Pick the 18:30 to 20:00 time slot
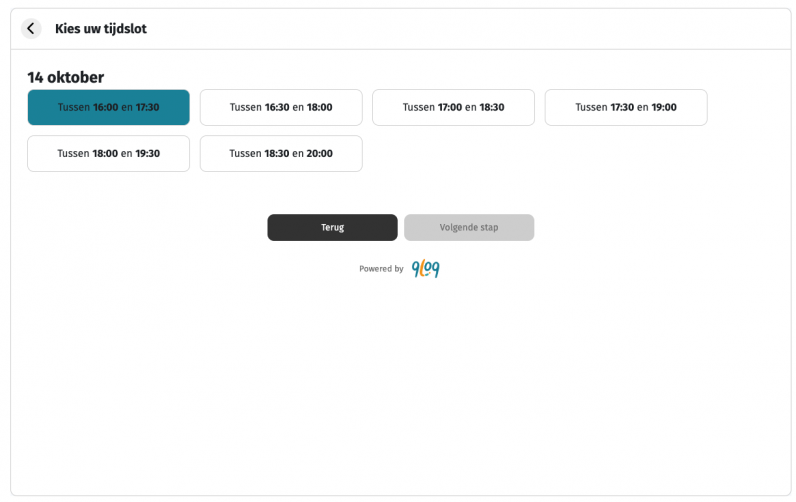Image resolution: width=796 pixels, height=502 pixels. click(280, 153)
